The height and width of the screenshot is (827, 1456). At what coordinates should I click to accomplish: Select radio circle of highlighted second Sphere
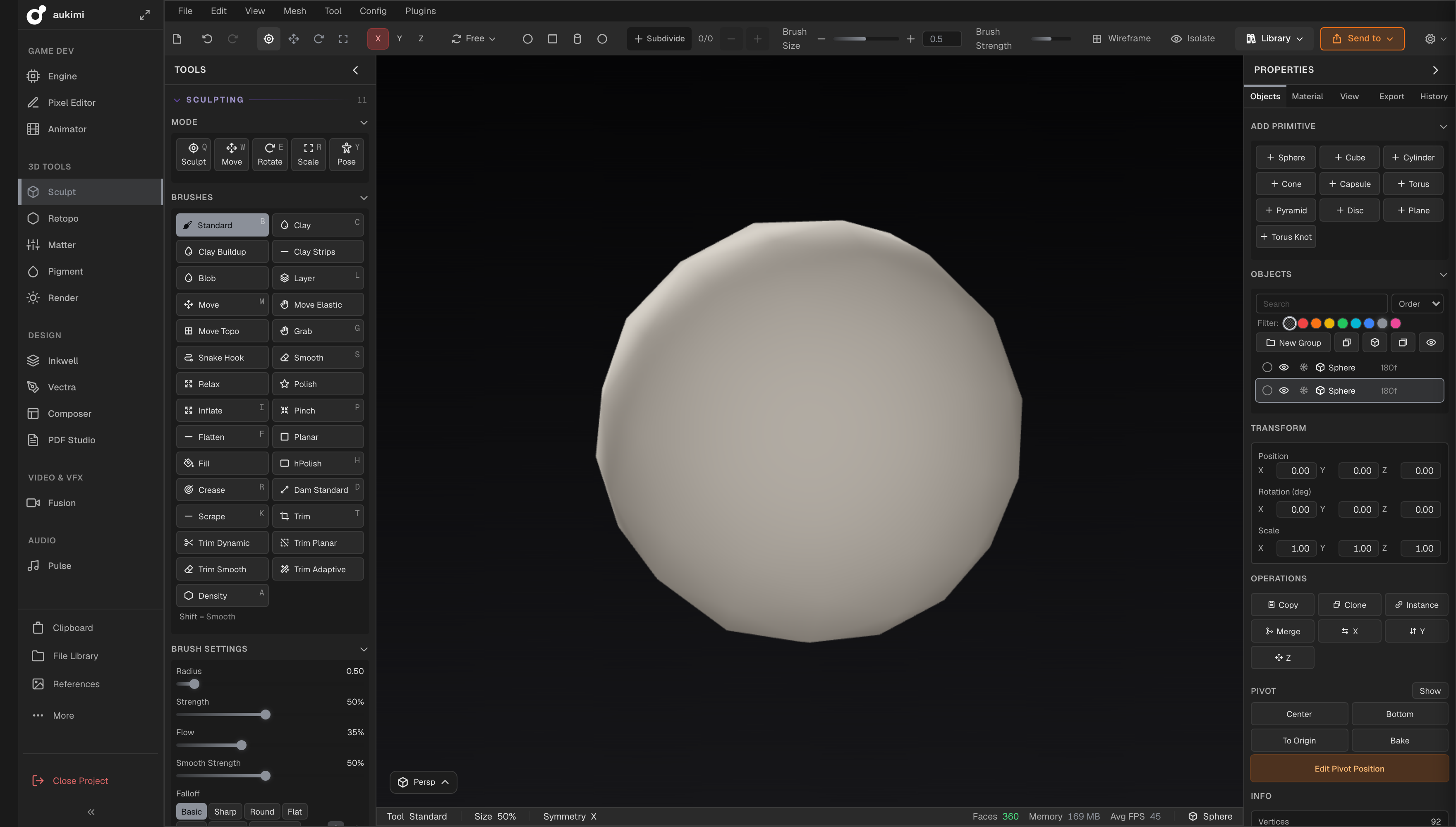coord(1267,391)
